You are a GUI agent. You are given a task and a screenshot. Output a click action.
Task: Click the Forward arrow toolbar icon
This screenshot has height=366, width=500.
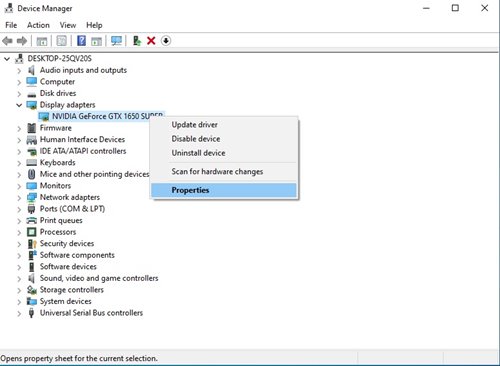click(22, 41)
